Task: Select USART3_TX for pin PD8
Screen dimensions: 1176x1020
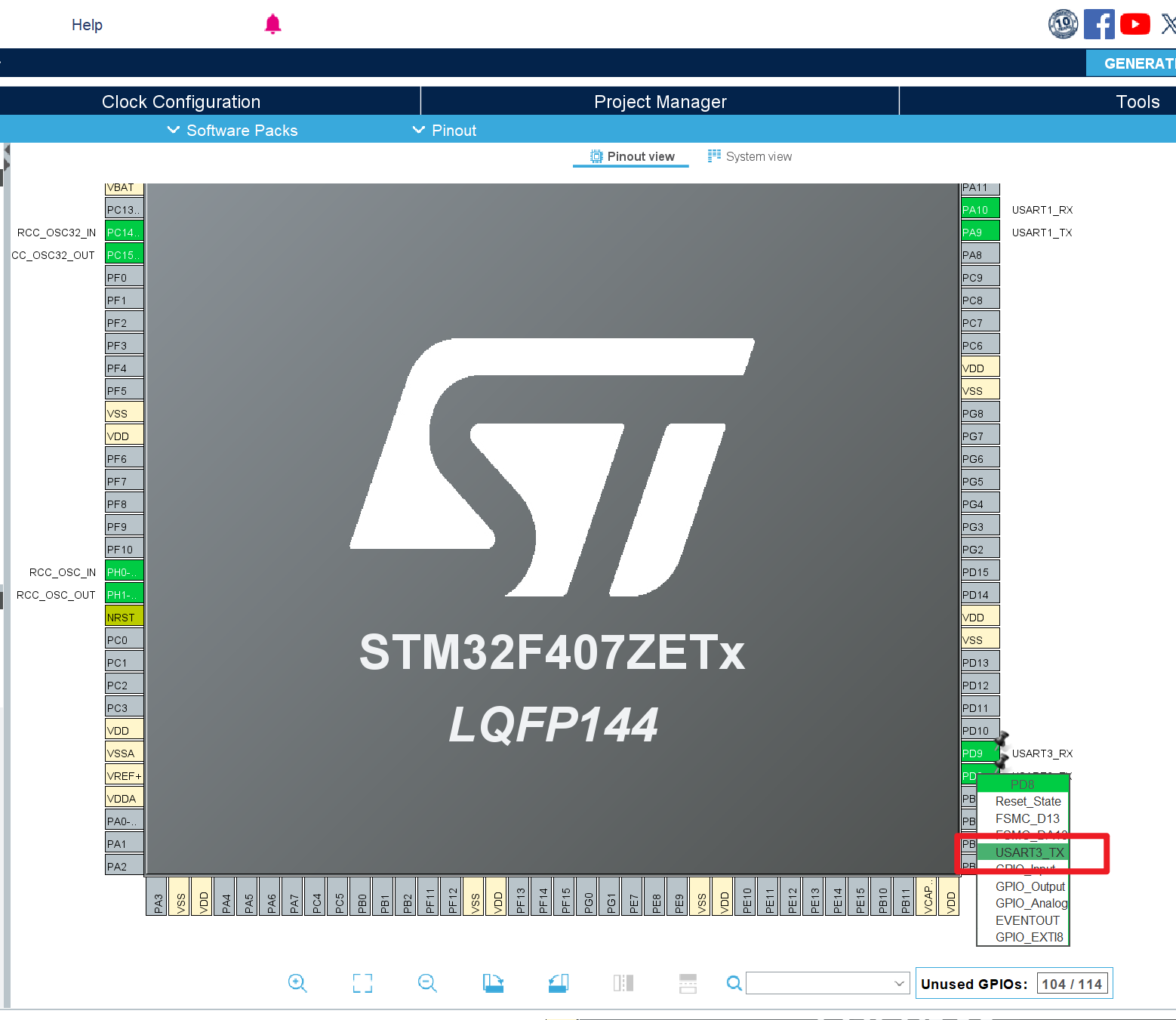Action: [1024, 852]
